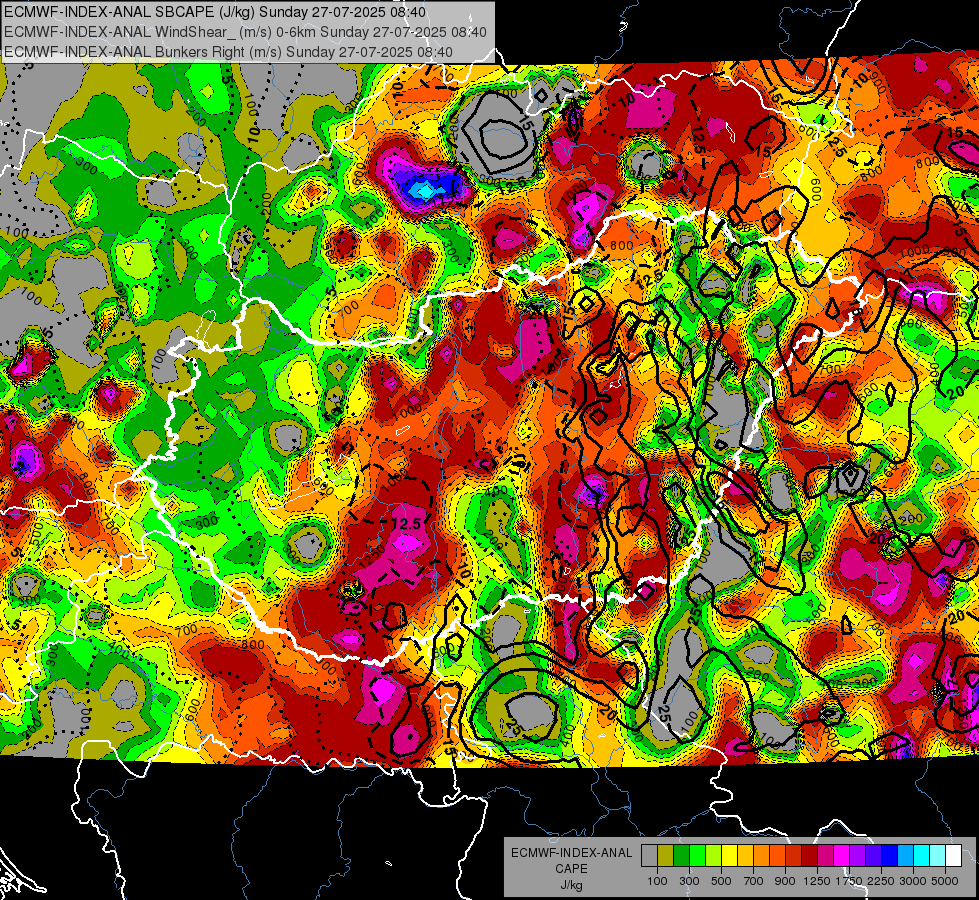
Task: Click the 'ECMWF-INDEX-ANAL' label in the legend box
Action: [572, 853]
